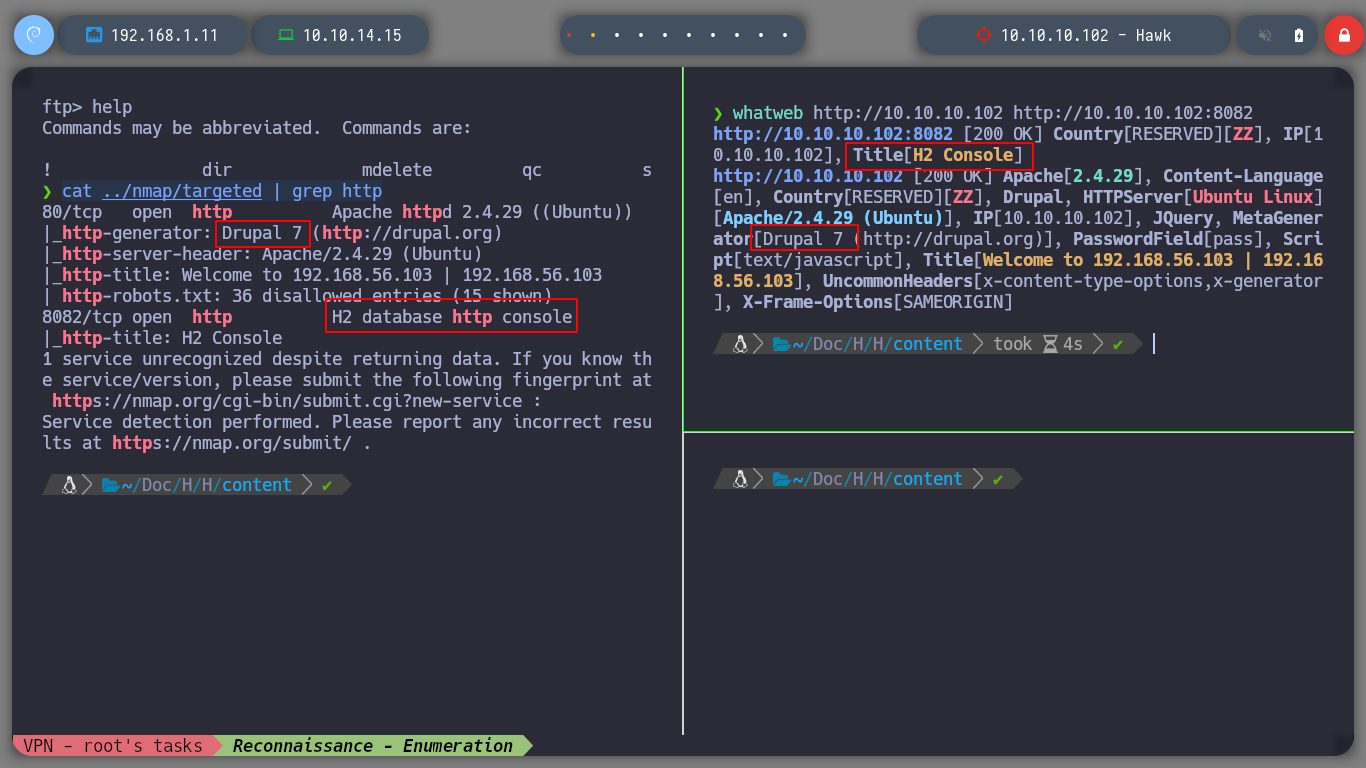The height and width of the screenshot is (768, 1366).
Task: Click 'Drupal 7' in the http-generator line
Action: pos(262,233)
